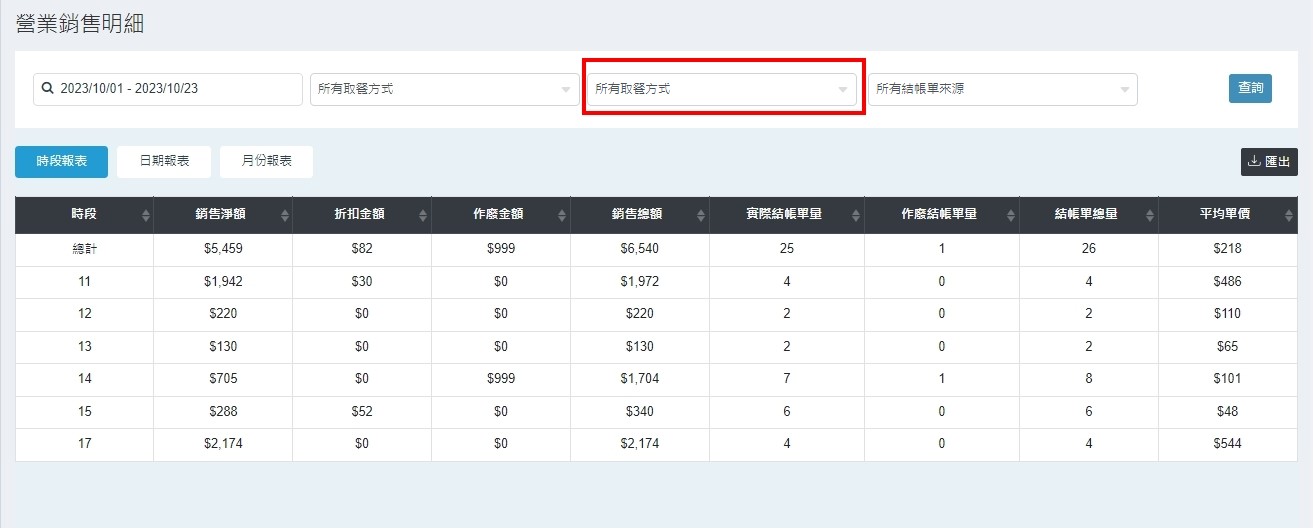Sort by 時段 column sort arrows
The width and height of the screenshot is (1313, 529).
[146, 215]
